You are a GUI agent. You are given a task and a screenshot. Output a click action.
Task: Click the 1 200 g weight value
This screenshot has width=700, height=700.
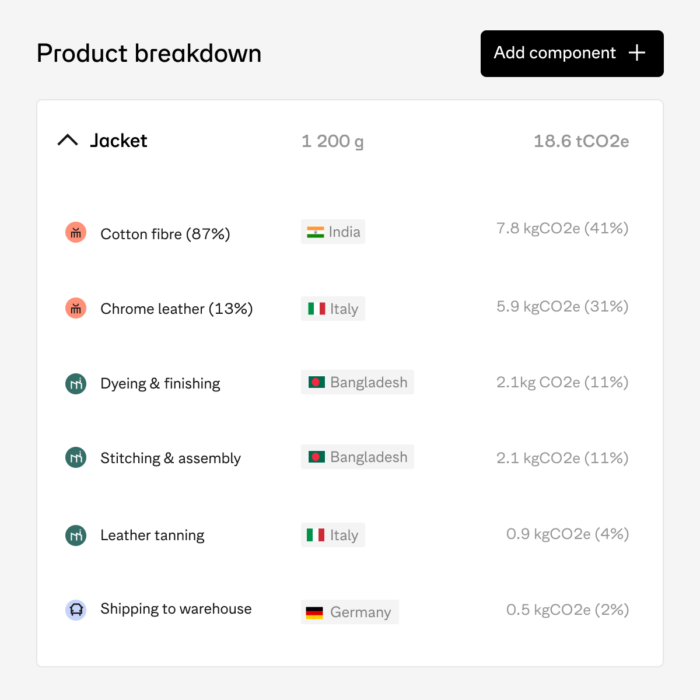click(332, 141)
